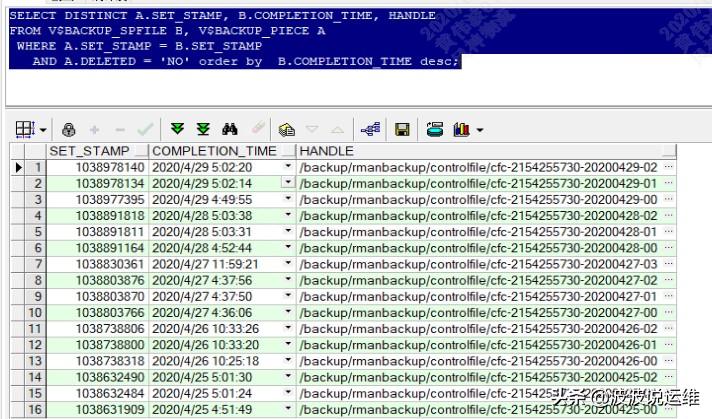Select cell with SET_STAMP 1038891818

pyautogui.click(x=98, y=216)
